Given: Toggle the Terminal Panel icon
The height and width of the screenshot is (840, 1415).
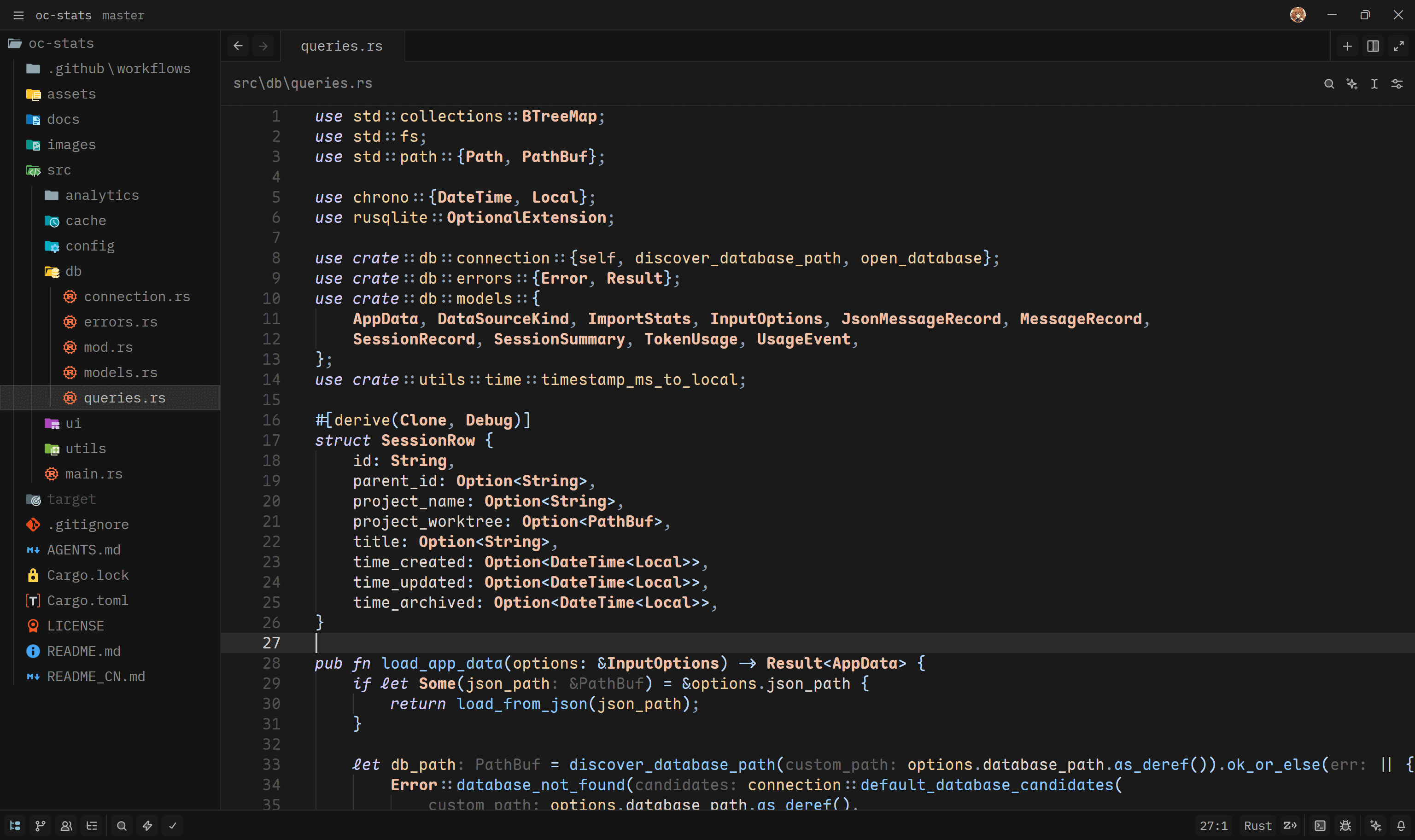Looking at the screenshot, I should click(x=1320, y=826).
